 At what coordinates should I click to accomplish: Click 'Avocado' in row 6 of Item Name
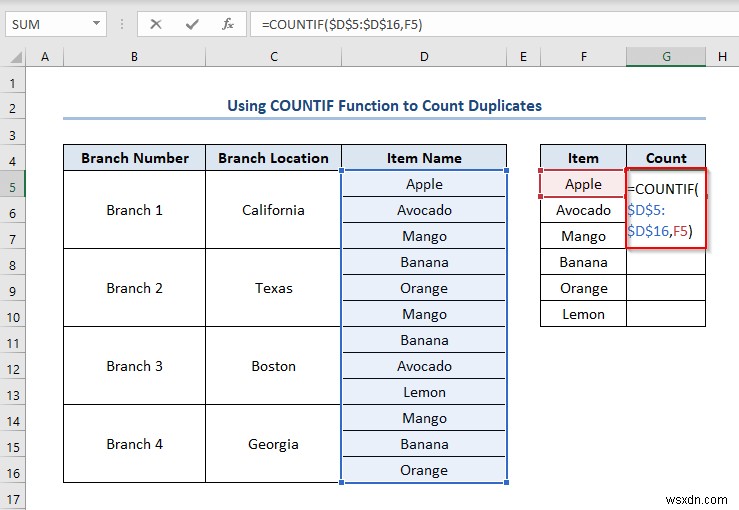[x=424, y=210]
